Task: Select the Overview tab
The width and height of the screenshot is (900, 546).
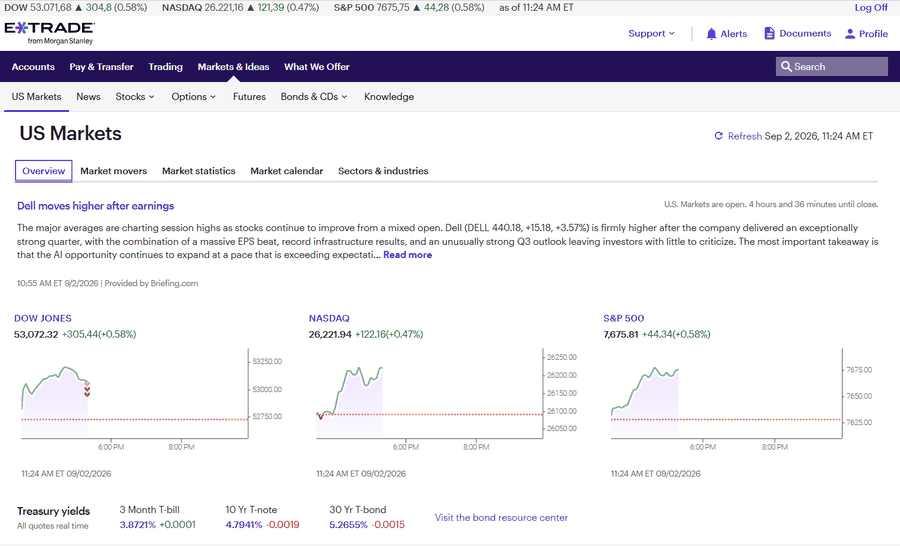Action: click(x=44, y=171)
